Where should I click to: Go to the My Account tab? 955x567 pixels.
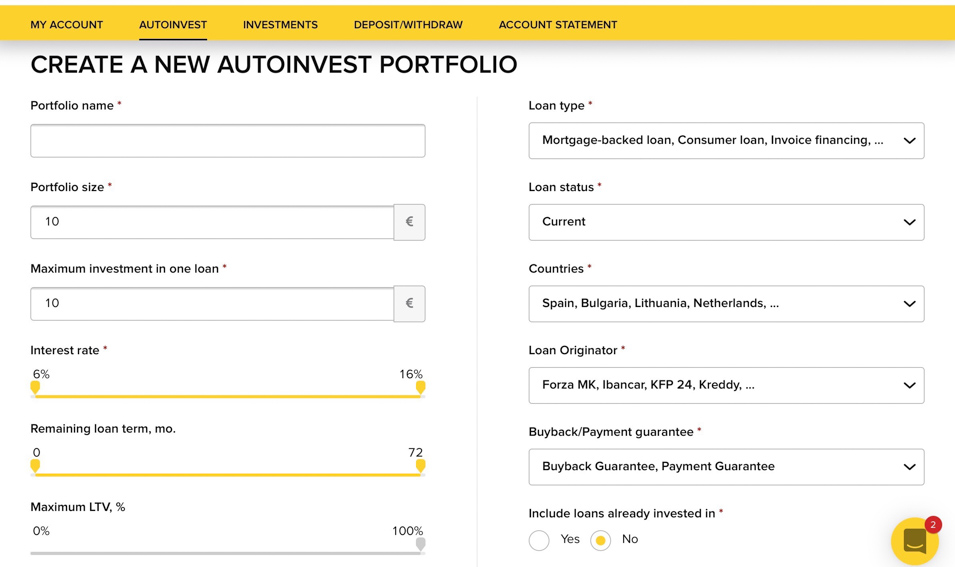click(66, 25)
